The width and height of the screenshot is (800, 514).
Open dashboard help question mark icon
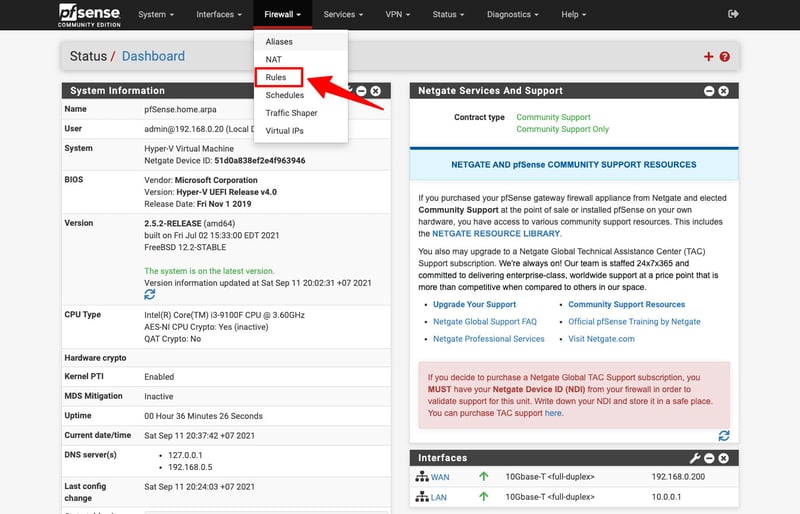click(x=724, y=57)
